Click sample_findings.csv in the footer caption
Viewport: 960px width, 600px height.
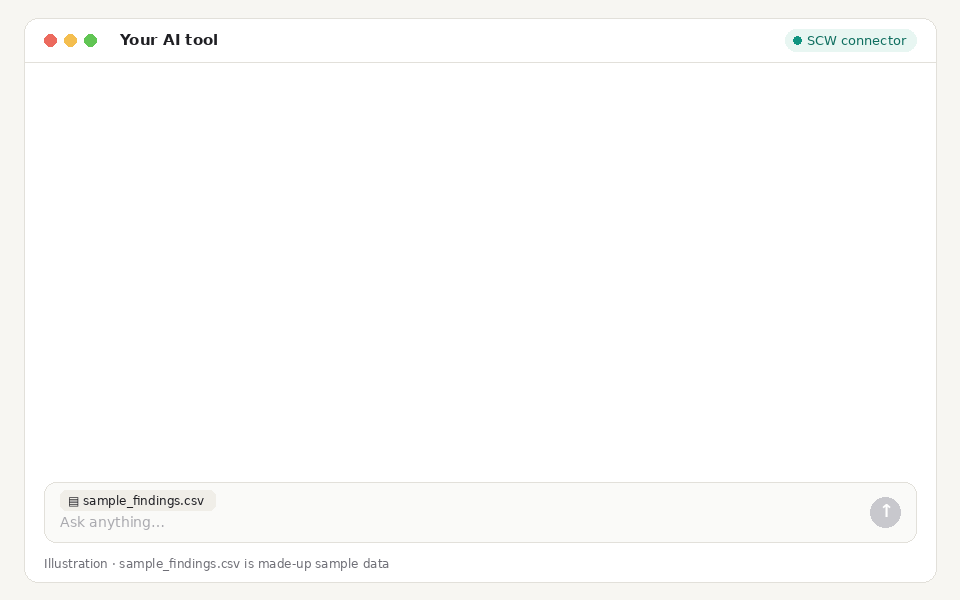point(179,564)
